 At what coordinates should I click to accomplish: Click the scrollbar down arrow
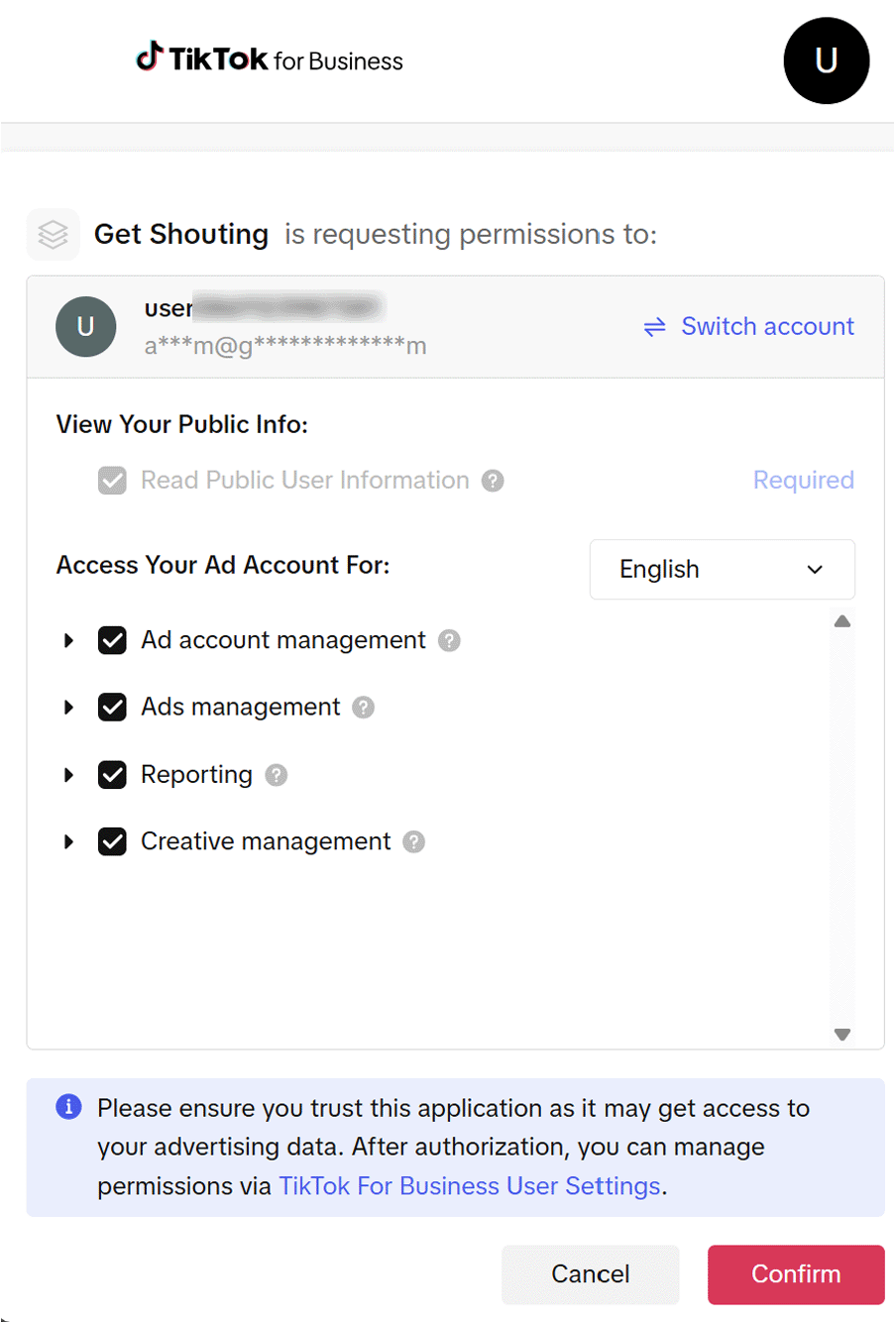pyautogui.click(x=842, y=1034)
